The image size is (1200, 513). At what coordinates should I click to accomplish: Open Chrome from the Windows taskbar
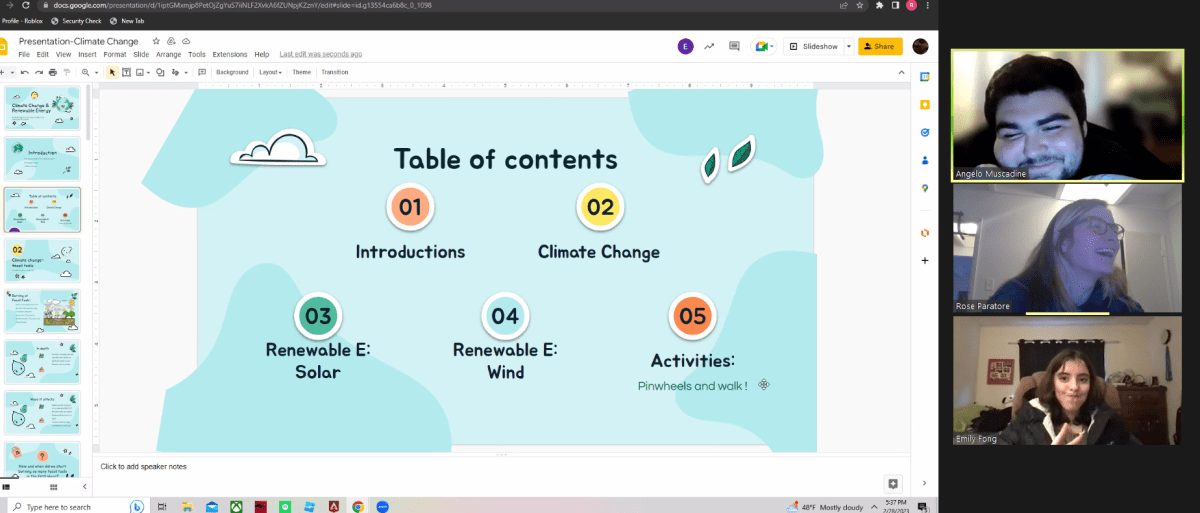357,506
